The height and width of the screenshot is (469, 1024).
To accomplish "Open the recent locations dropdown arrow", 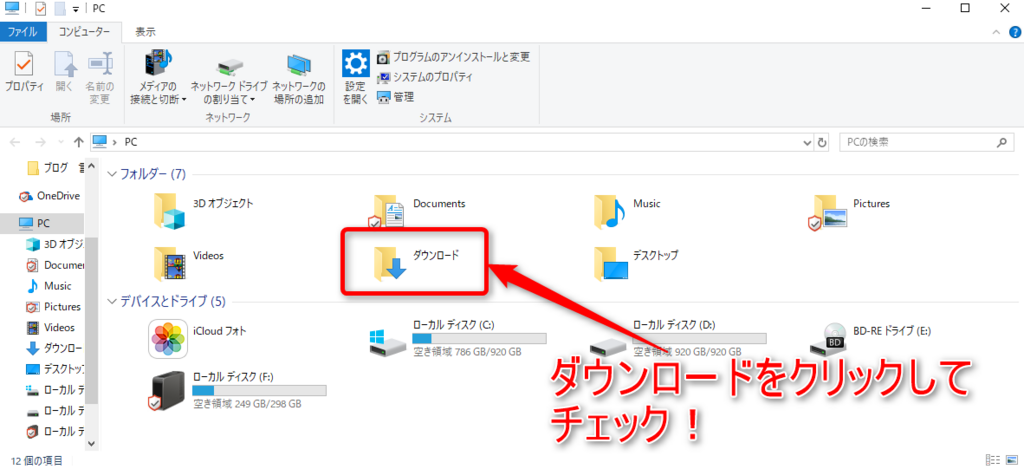I will click(61, 142).
